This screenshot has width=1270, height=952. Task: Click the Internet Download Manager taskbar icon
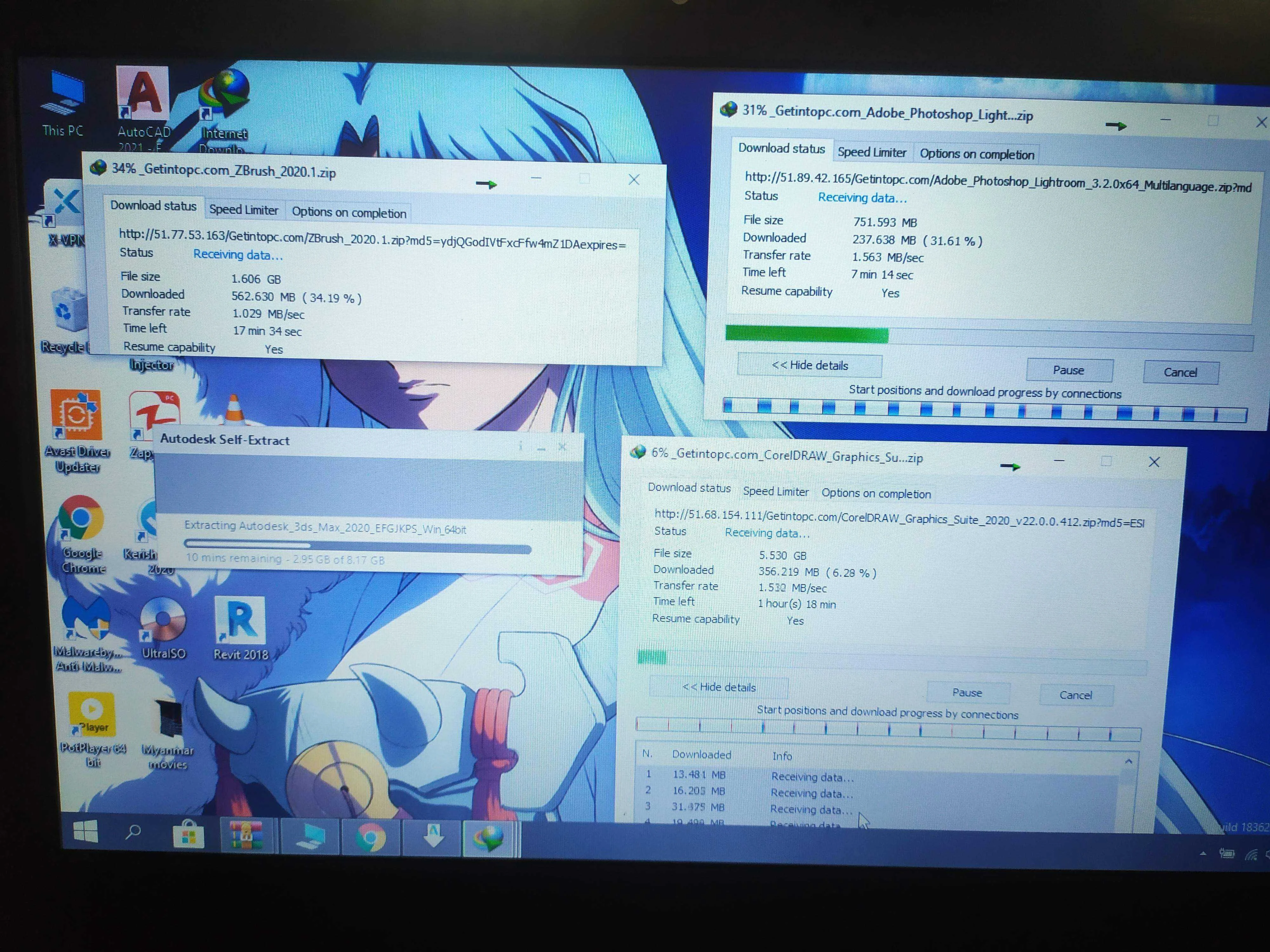tap(489, 839)
